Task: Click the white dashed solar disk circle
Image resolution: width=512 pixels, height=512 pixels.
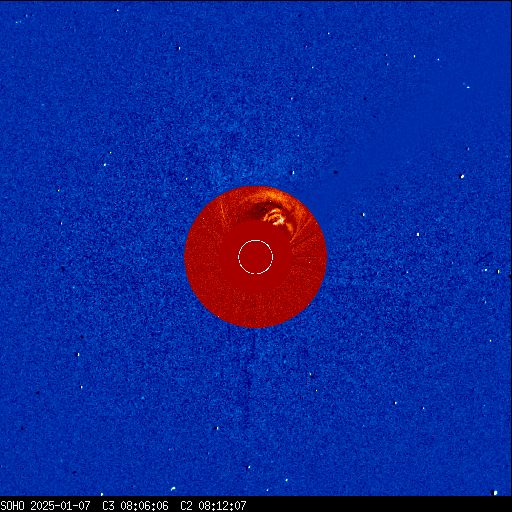Action: click(255, 257)
